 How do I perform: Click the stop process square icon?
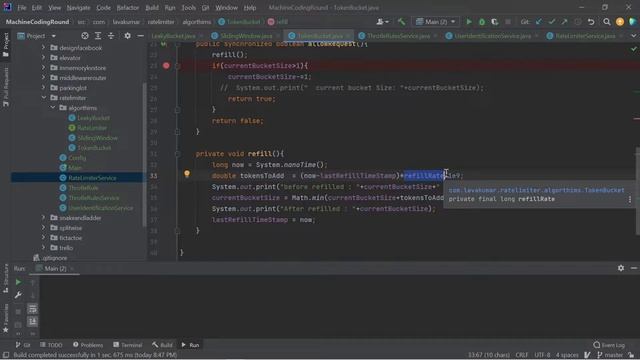click(508, 22)
